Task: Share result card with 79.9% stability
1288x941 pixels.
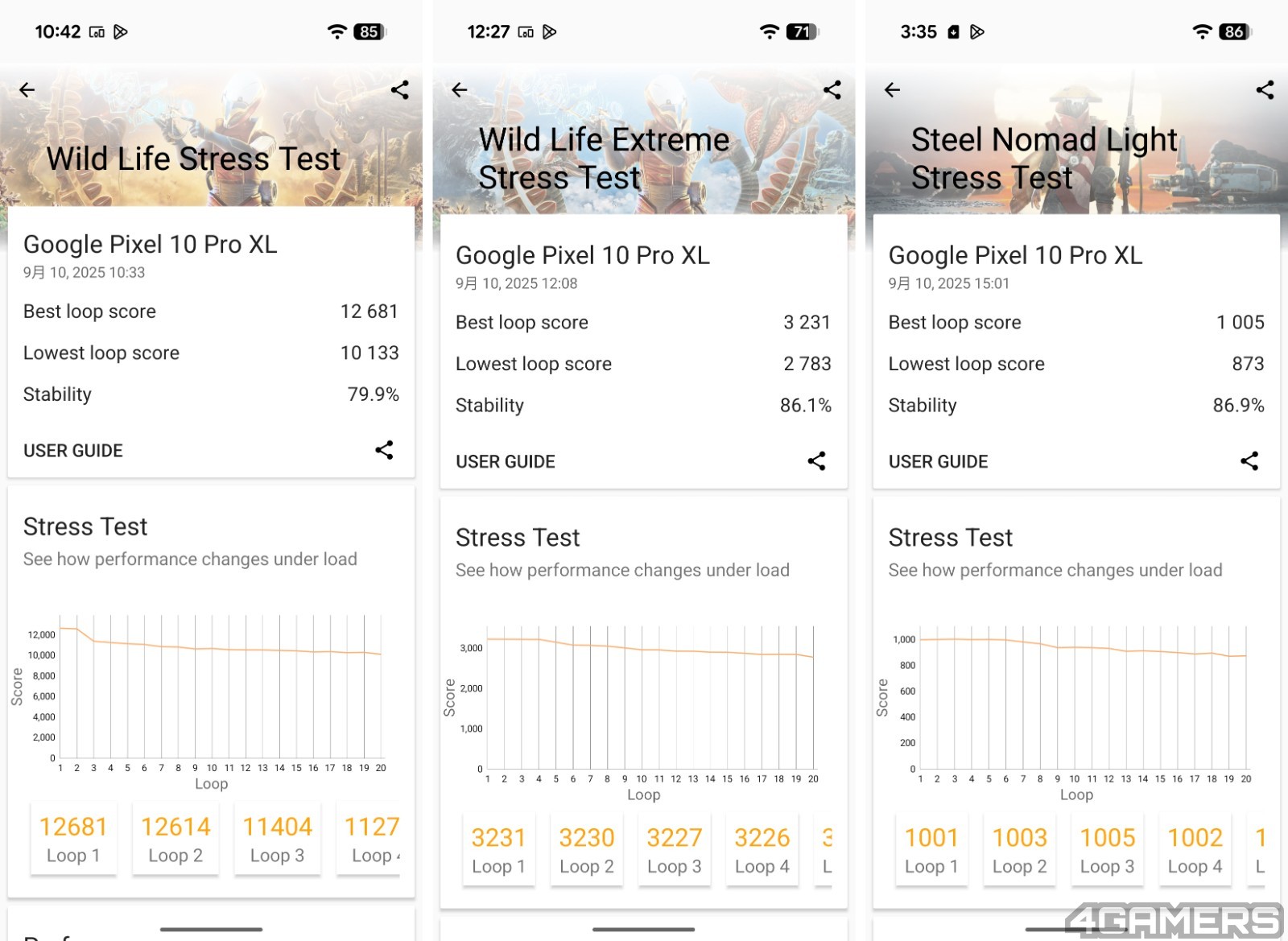Action: coord(384,450)
